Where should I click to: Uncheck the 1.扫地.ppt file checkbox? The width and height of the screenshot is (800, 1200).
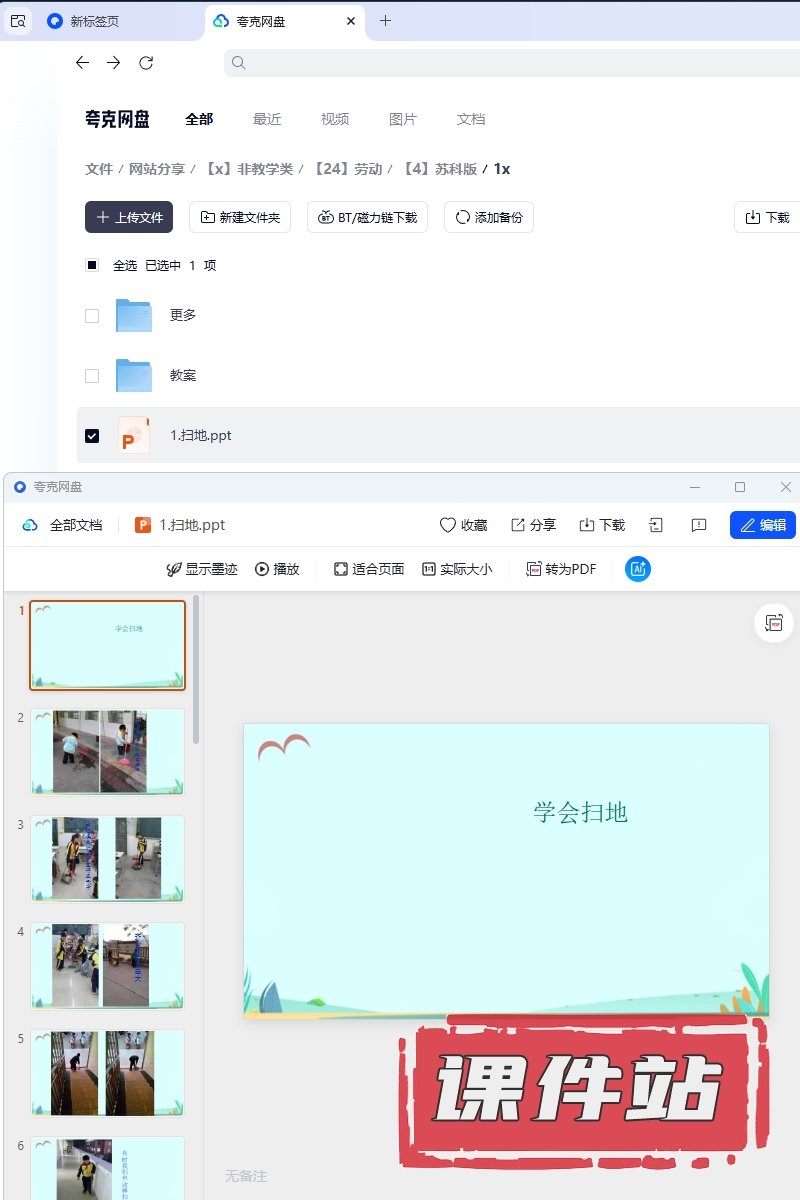click(x=92, y=436)
